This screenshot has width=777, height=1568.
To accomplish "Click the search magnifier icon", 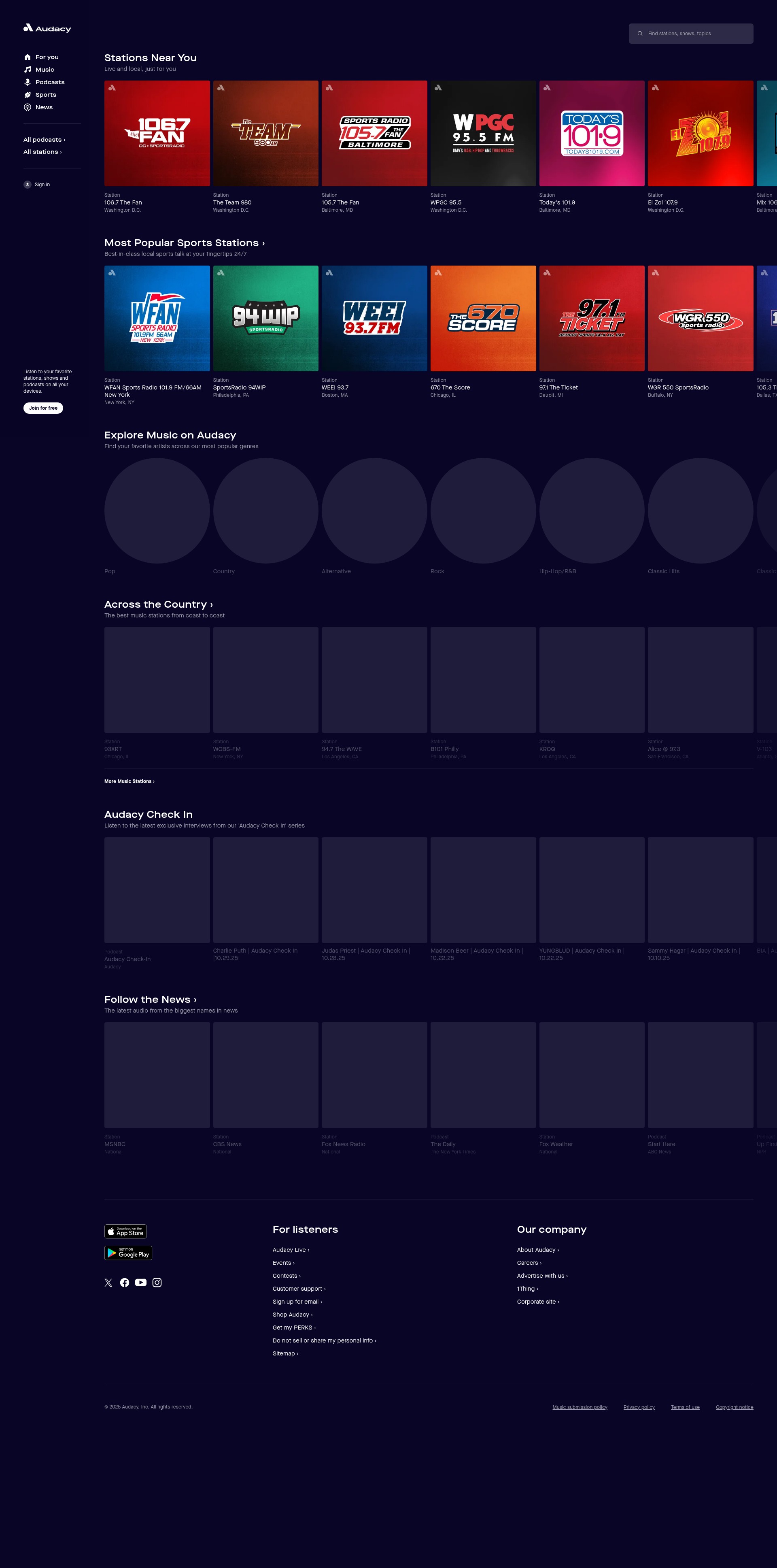I will pyautogui.click(x=639, y=34).
